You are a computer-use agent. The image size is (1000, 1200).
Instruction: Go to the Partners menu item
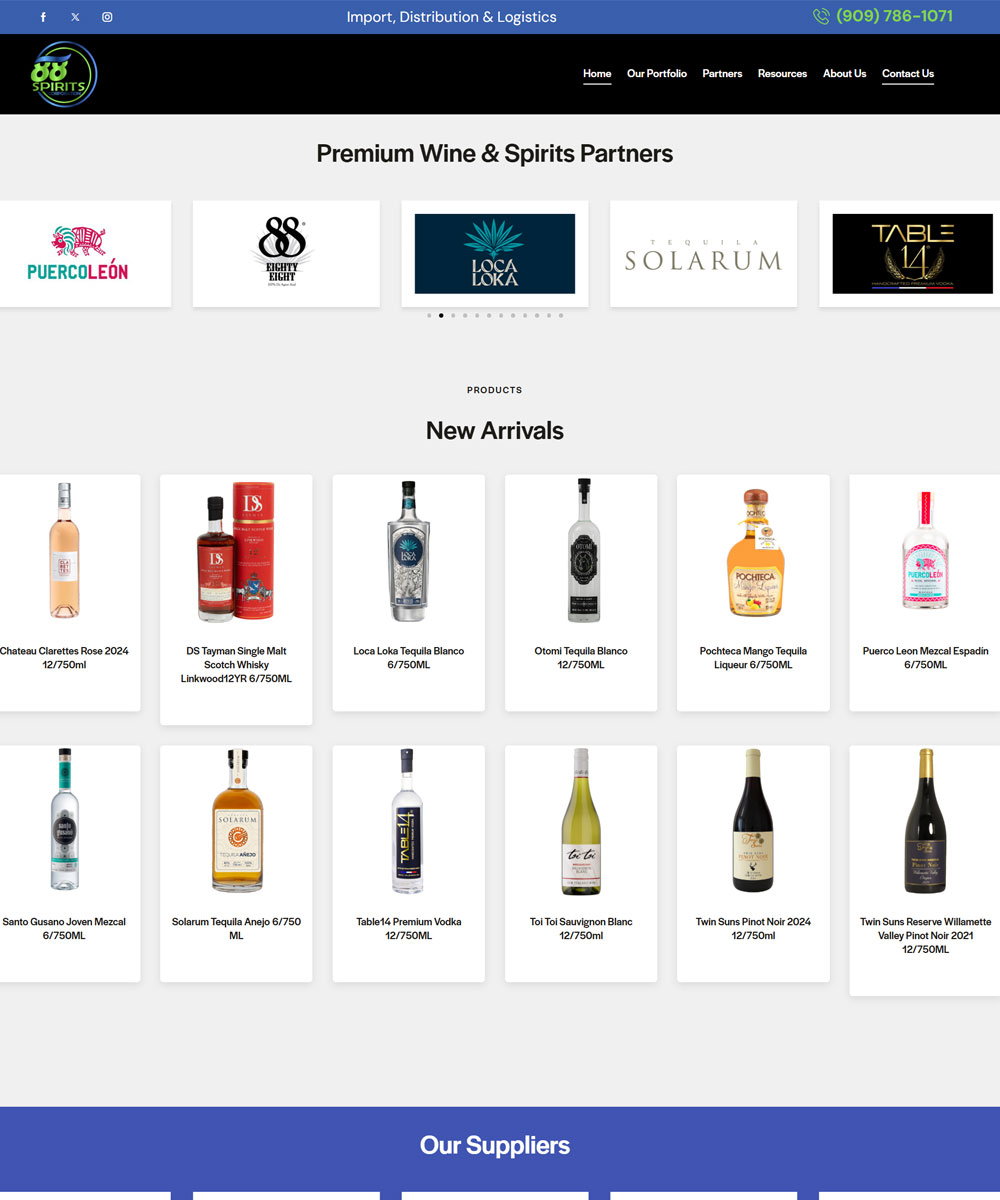(x=722, y=74)
